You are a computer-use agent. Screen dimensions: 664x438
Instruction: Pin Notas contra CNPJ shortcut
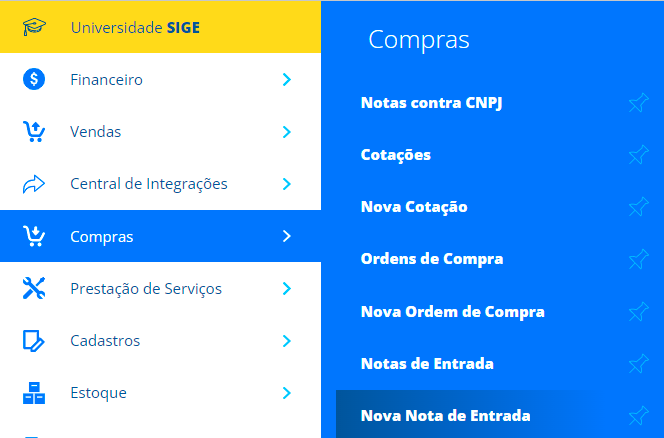(639, 103)
